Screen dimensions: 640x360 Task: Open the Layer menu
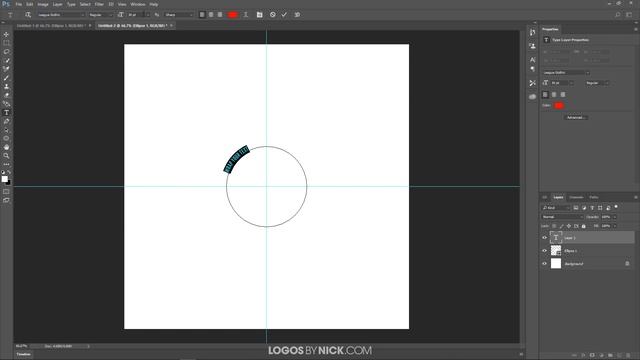(x=58, y=4)
